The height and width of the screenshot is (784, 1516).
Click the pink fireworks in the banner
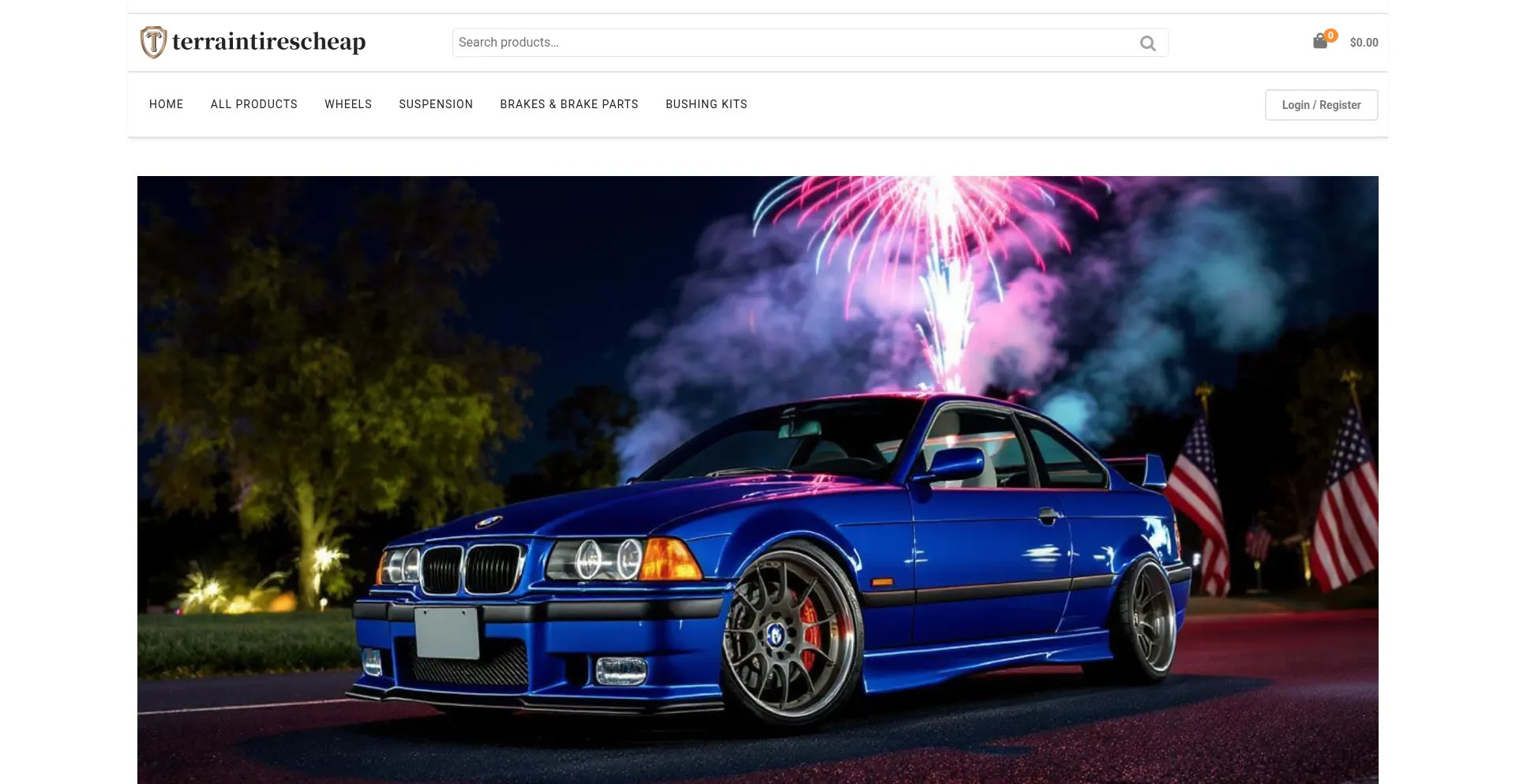pyautogui.click(x=932, y=237)
